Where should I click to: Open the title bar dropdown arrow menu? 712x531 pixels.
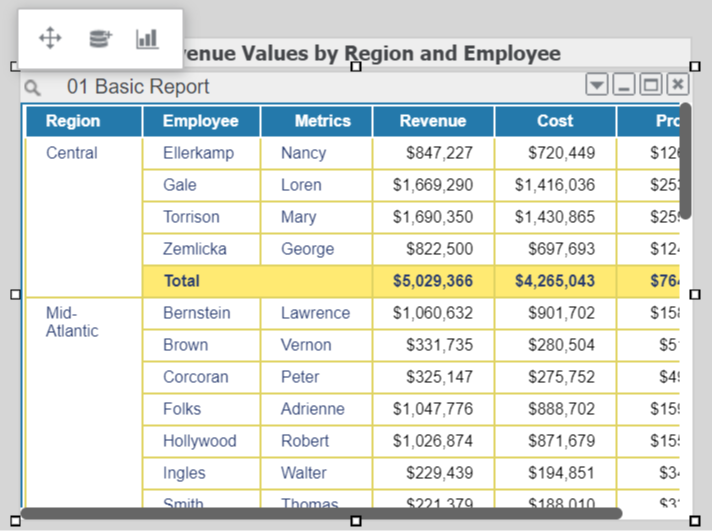597,85
